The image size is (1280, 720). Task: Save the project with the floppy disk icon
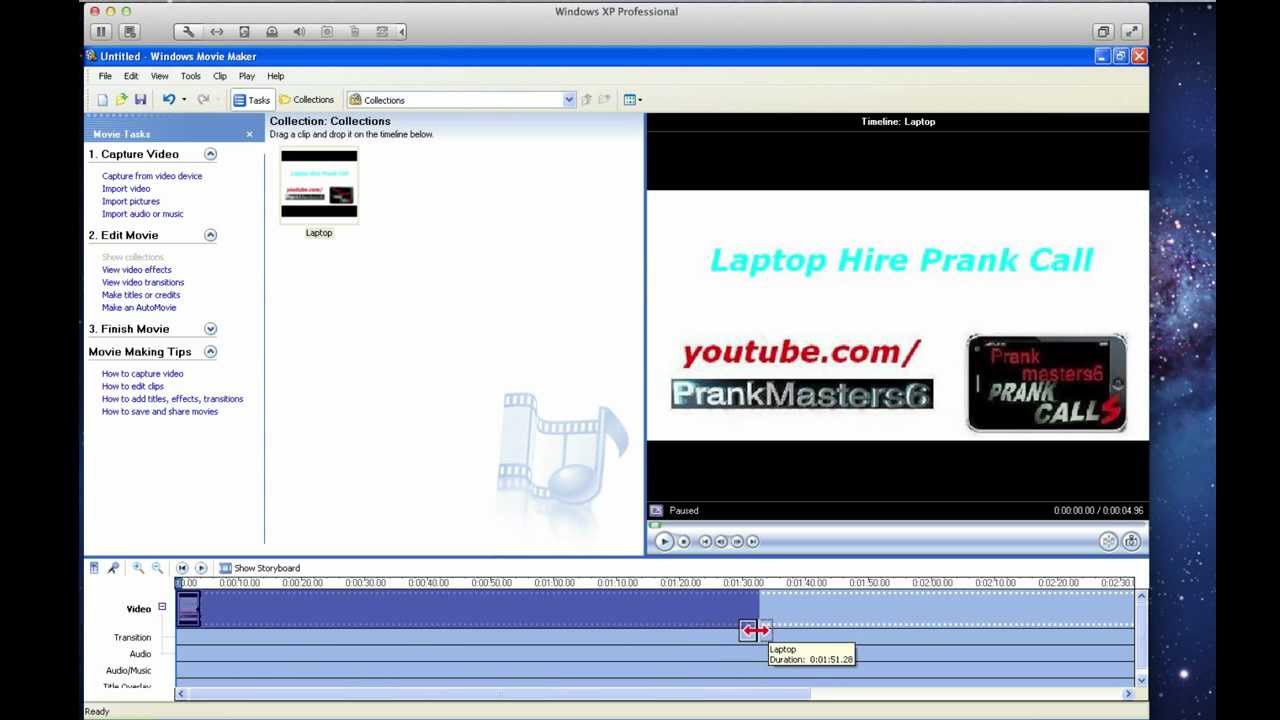[140, 100]
